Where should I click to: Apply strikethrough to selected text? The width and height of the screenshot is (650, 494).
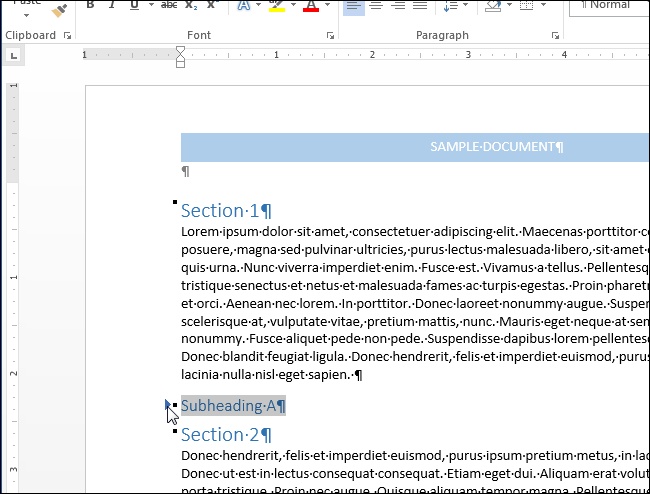click(168, 6)
